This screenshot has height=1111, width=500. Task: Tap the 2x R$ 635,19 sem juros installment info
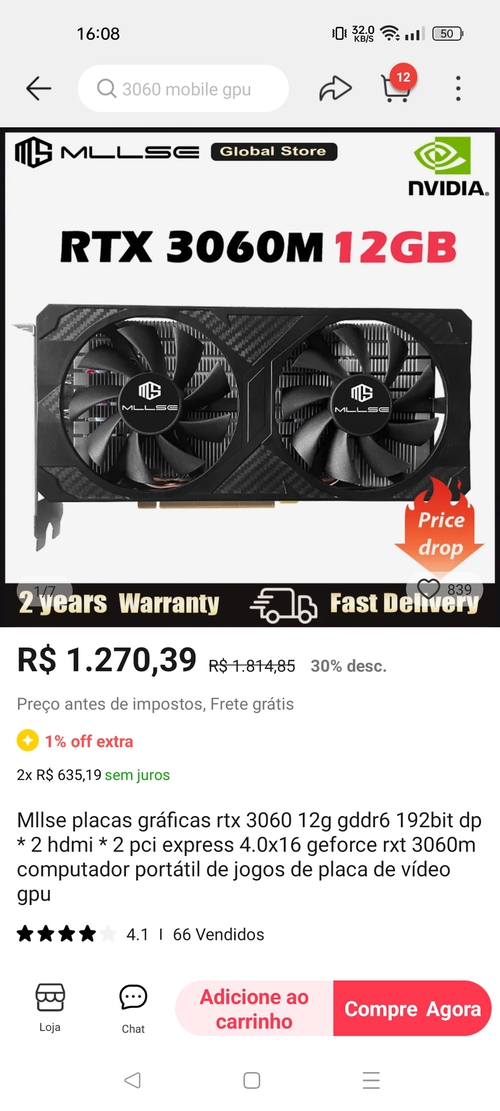click(93, 775)
